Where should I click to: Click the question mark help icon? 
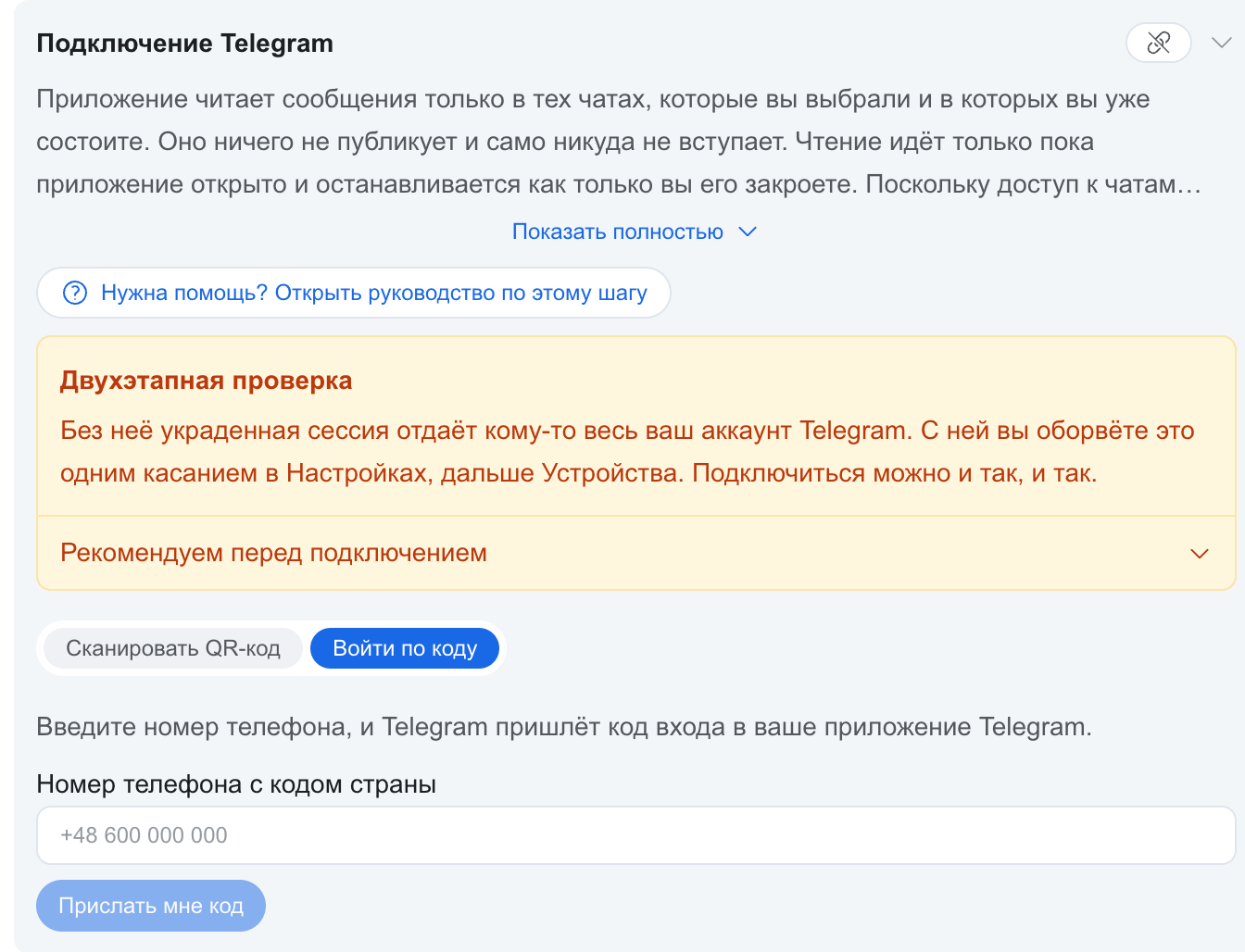[74, 293]
